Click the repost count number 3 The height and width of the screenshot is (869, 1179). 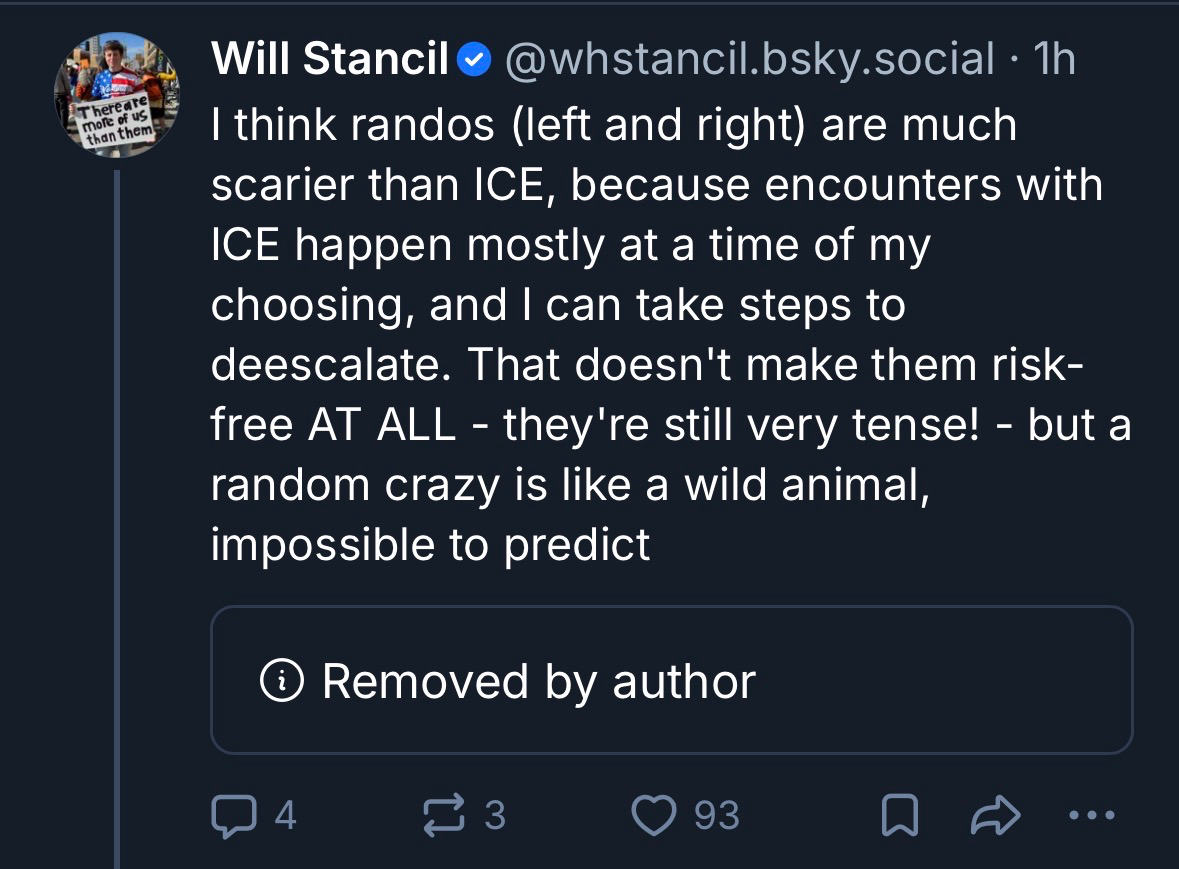coord(495,817)
